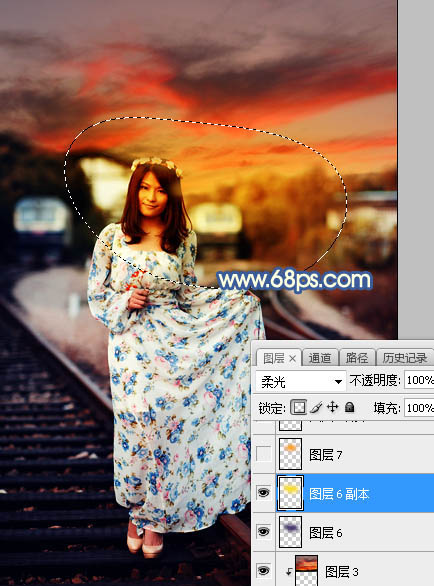The image size is (434, 586).
Task: Switch to the 通道 tab
Action: [x=320, y=358]
